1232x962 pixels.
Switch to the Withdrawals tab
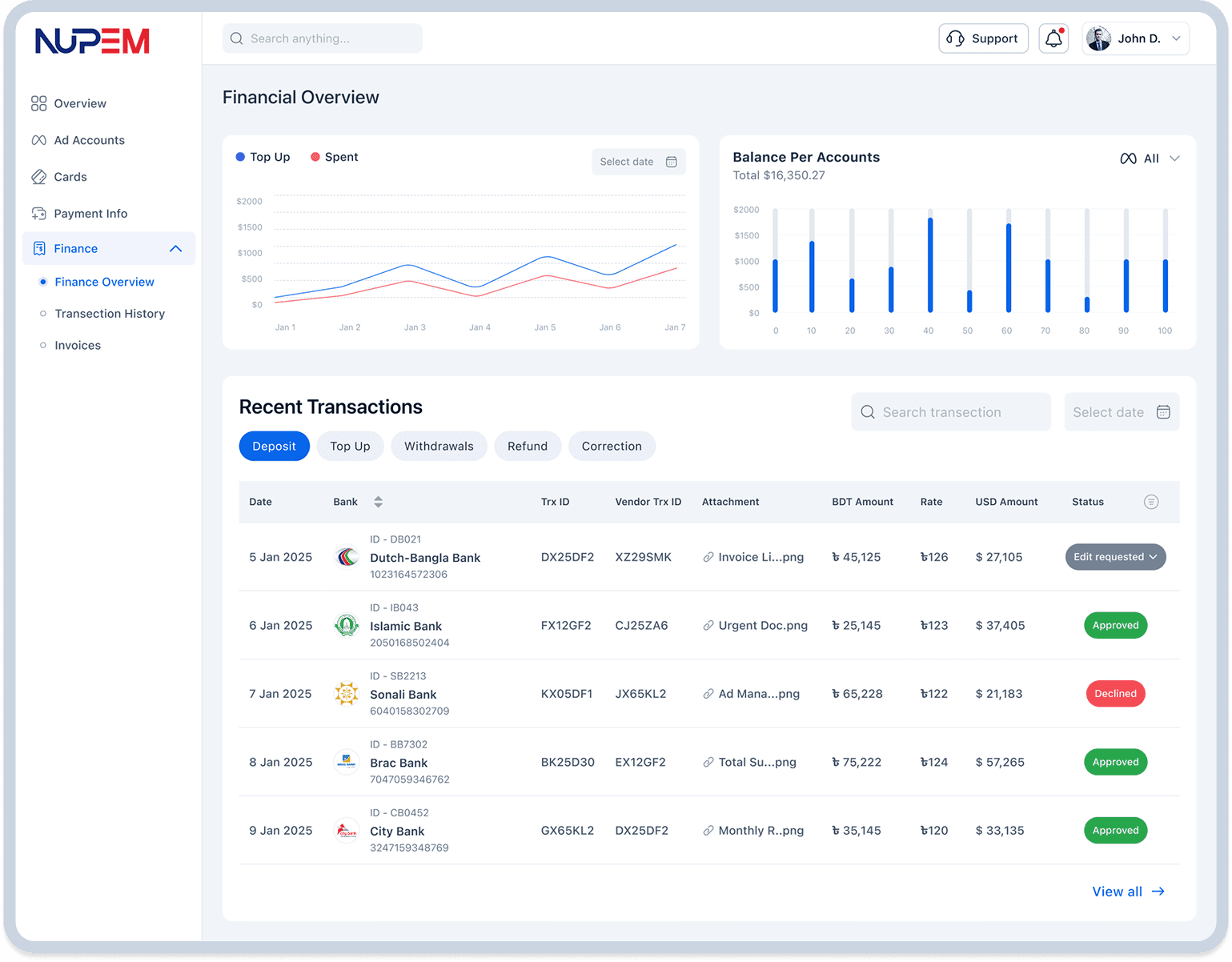[439, 447]
